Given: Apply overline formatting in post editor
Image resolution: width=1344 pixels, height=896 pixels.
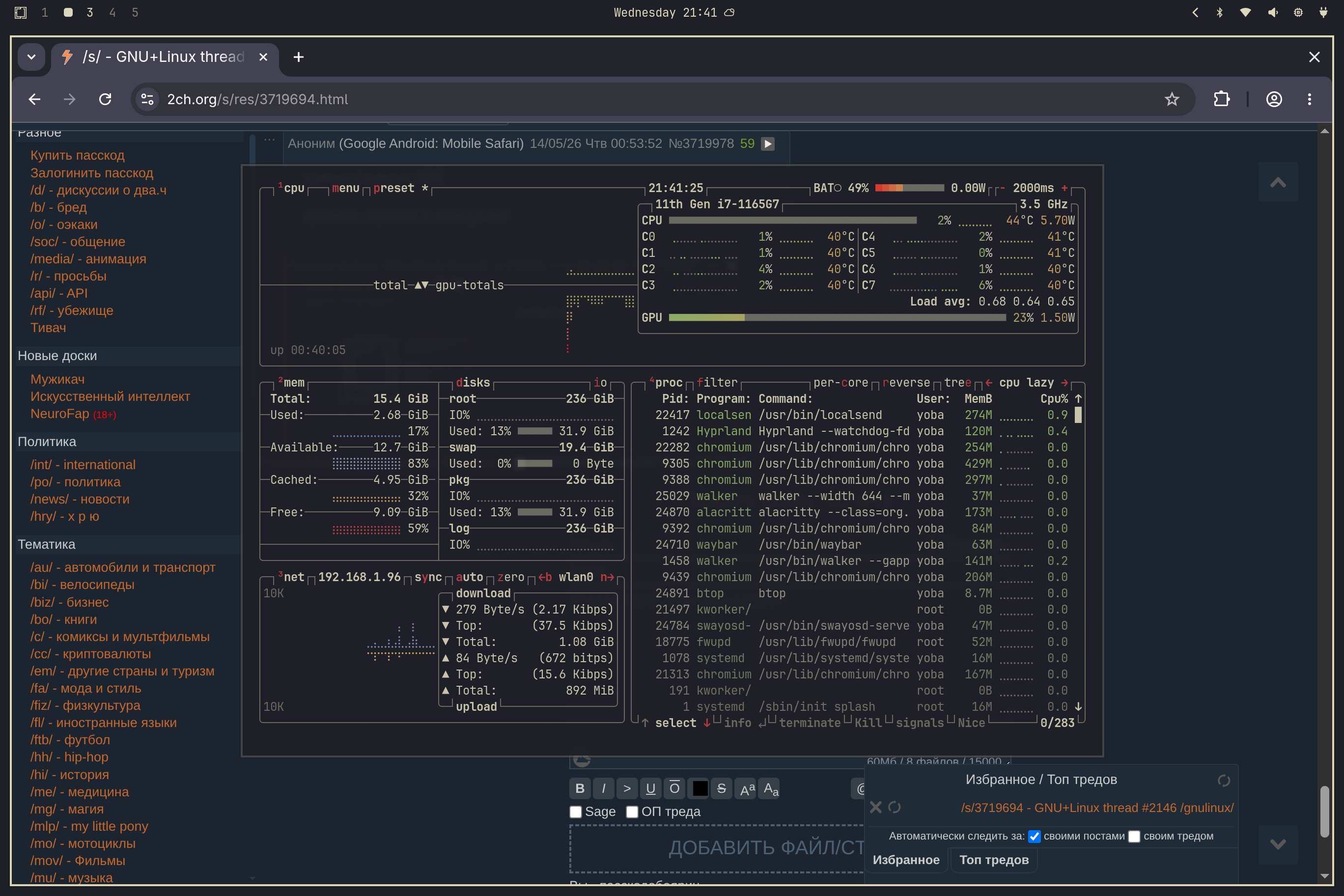Looking at the screenshot, I should pos(674,788).
